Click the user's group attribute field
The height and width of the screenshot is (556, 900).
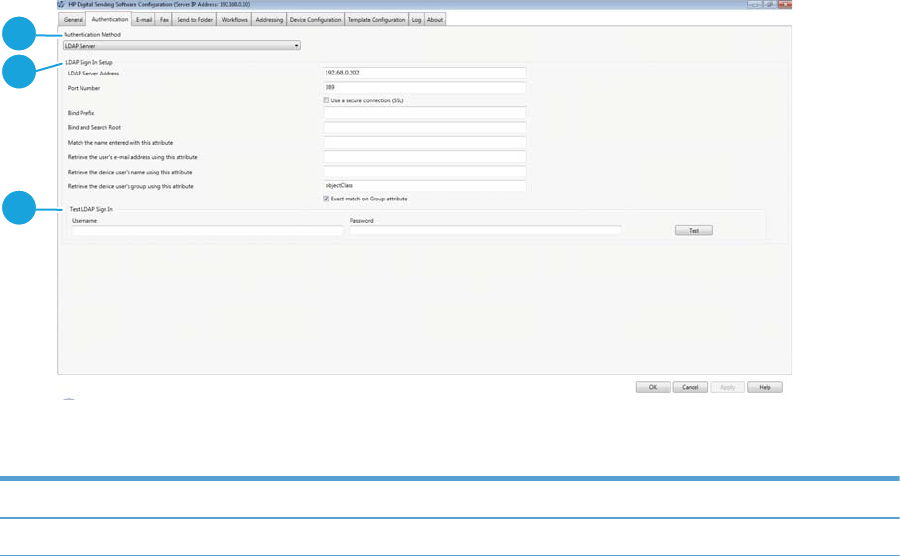pos(425,186)
